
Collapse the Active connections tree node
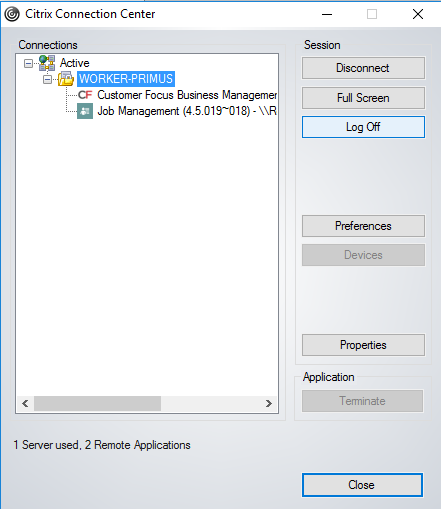pos(29,63)
